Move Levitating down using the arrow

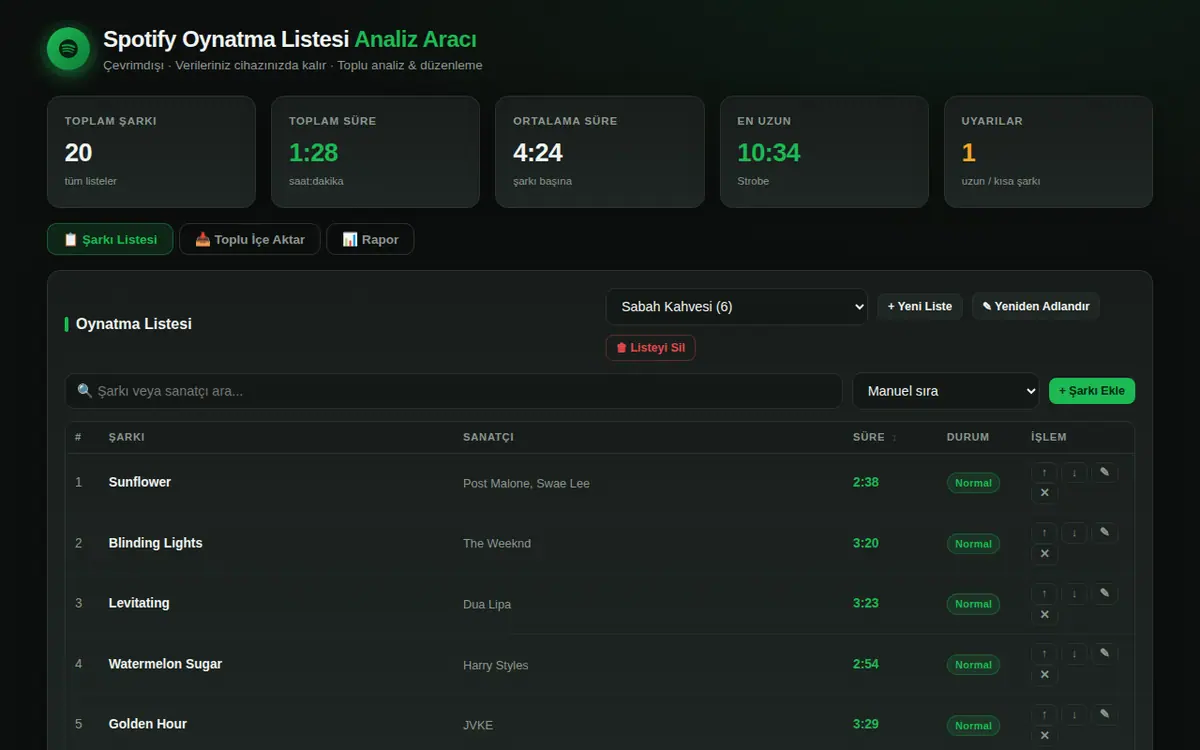[1074, 593]
